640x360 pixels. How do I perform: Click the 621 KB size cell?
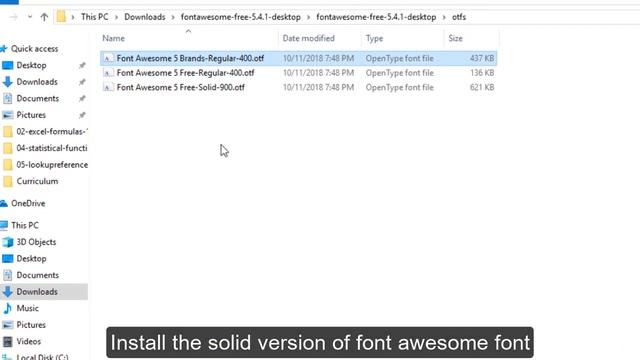coord(482,87)
